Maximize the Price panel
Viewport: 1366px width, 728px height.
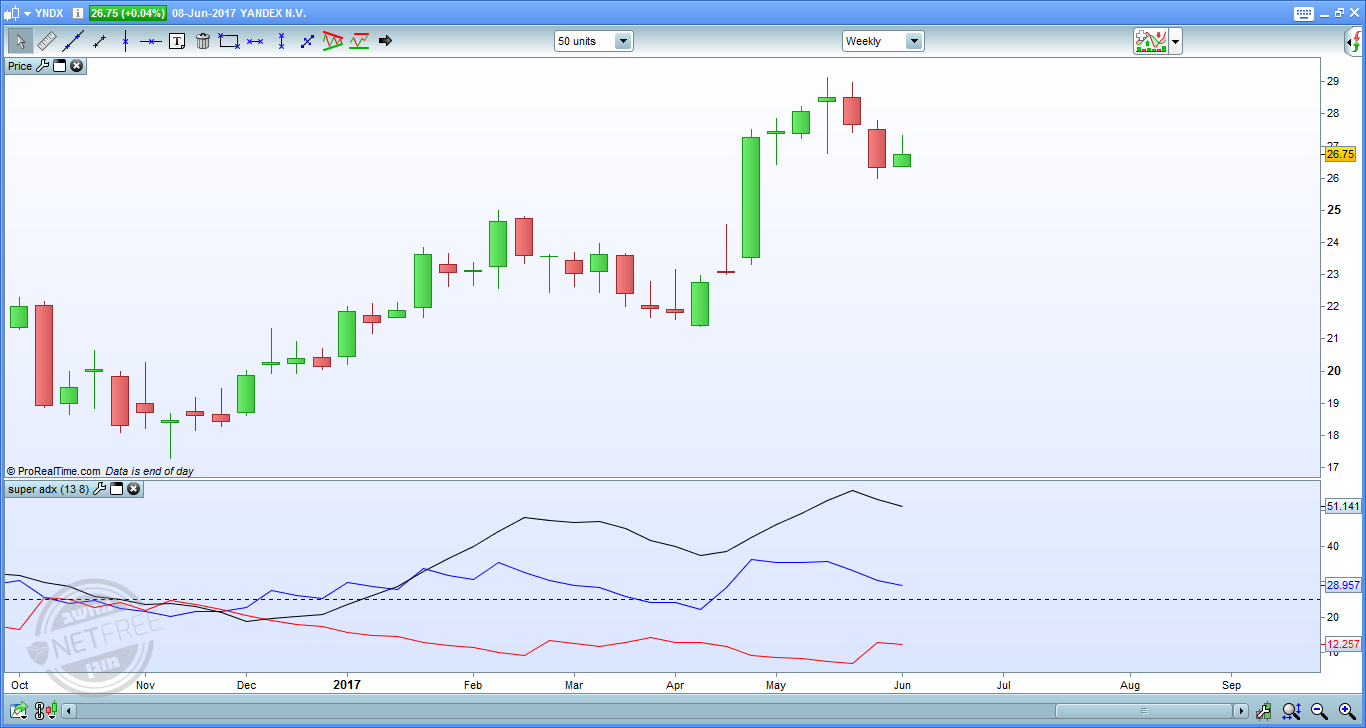[59, 66]
